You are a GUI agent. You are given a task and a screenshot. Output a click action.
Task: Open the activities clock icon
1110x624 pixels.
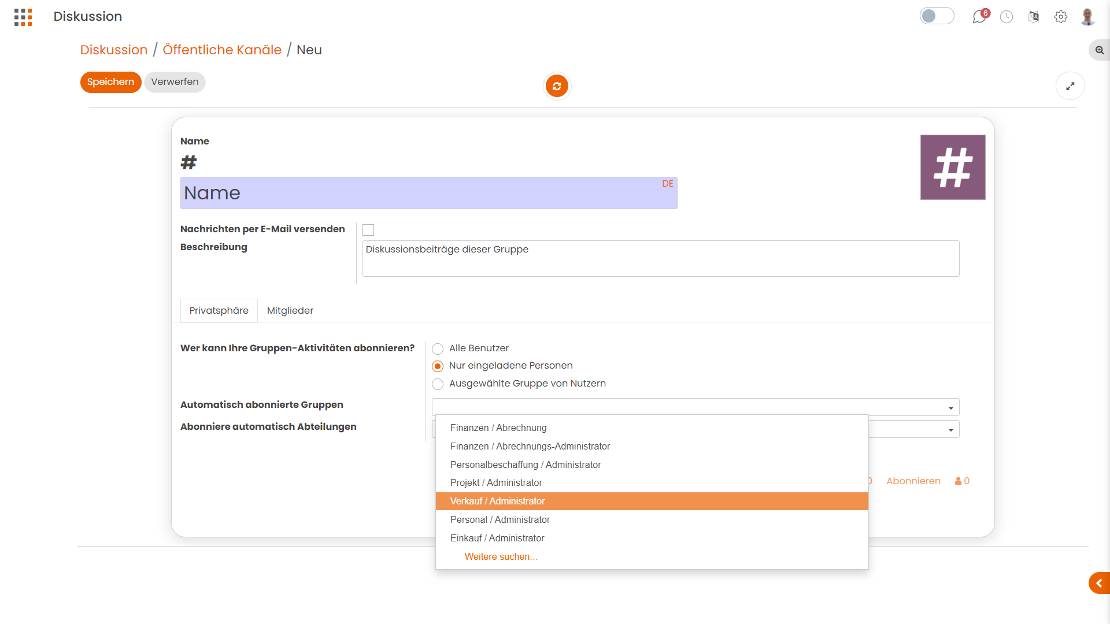point(1006,16)
